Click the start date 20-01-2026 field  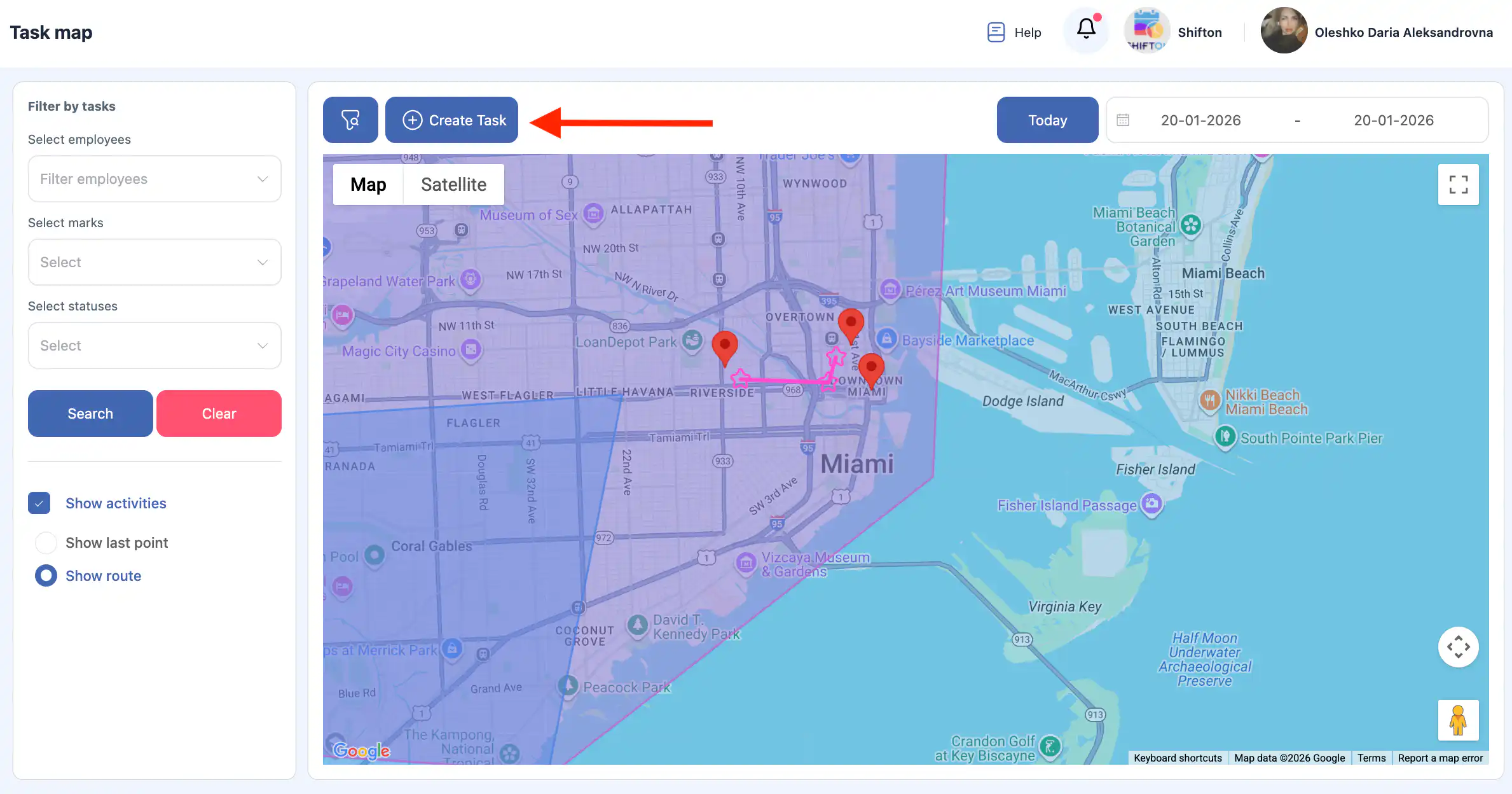(1200, 120)
